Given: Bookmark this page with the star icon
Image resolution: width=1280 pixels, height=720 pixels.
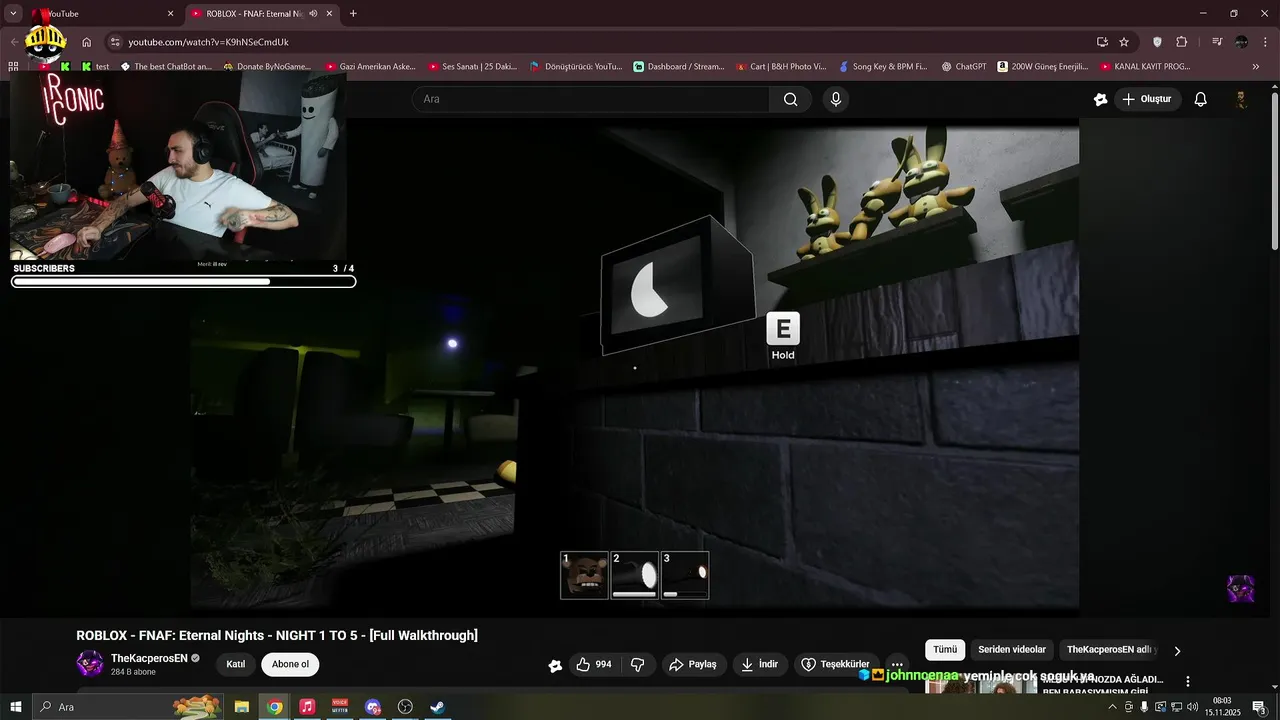Looking at the screenshot, I should click(1124, 42).
